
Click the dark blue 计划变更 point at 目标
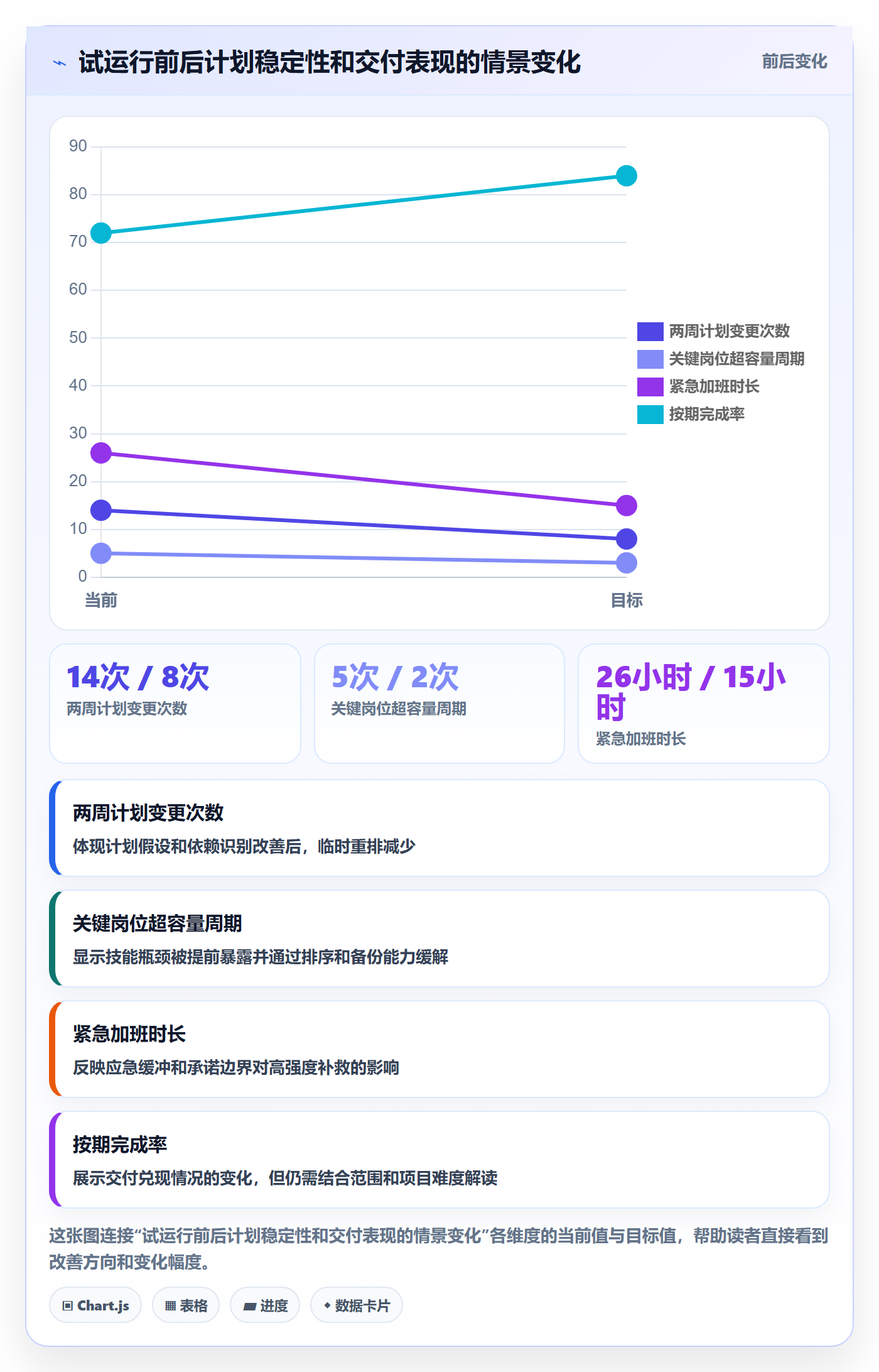pos(627,538)
